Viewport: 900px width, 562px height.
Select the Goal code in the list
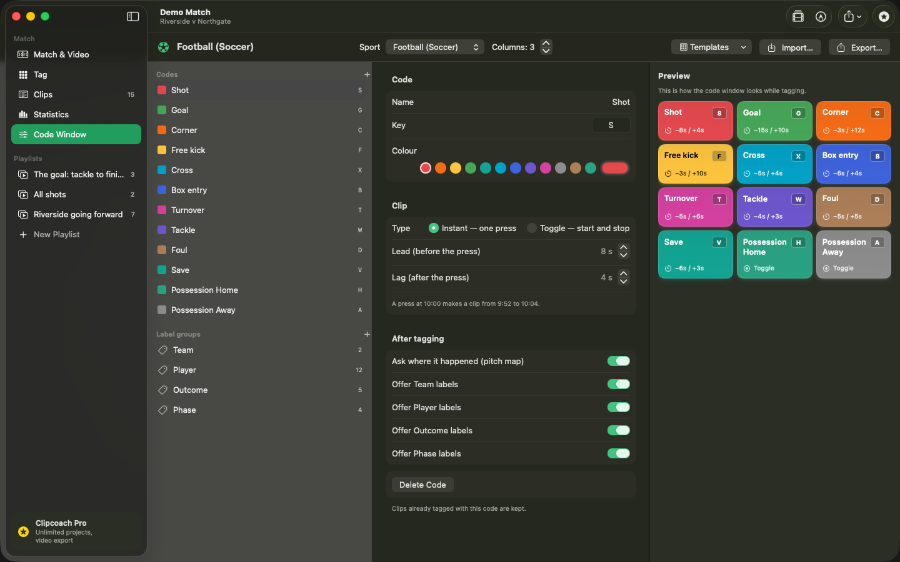(261, 110)
